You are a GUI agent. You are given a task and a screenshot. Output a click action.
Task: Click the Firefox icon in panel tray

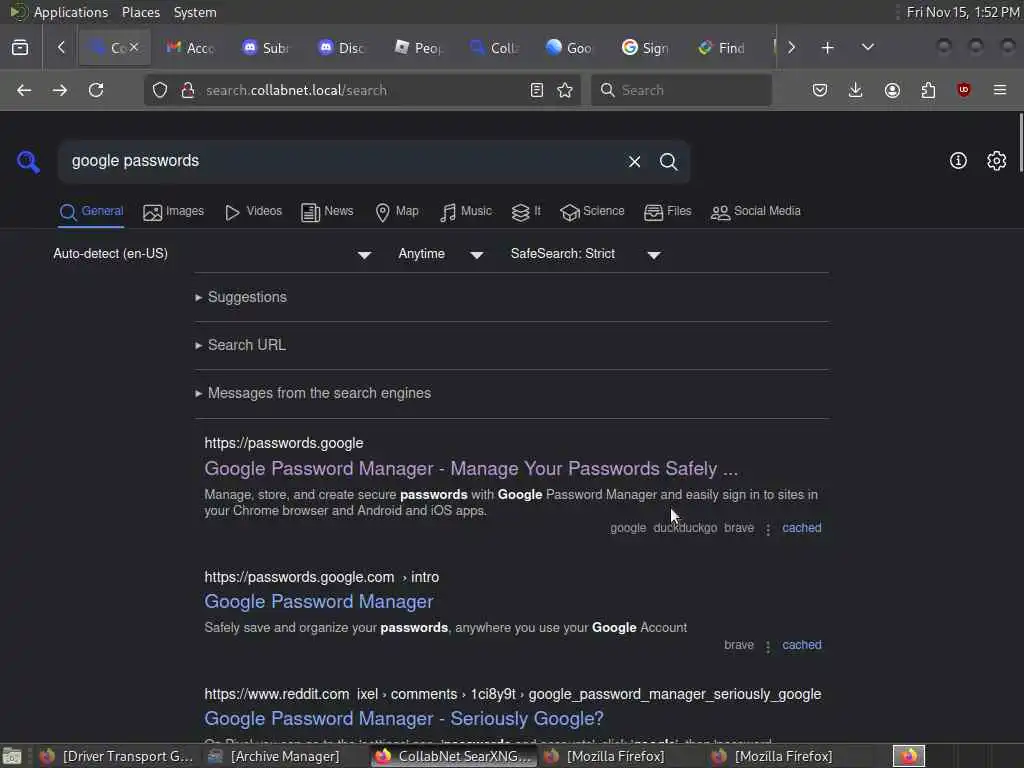[x=909, y=756]
